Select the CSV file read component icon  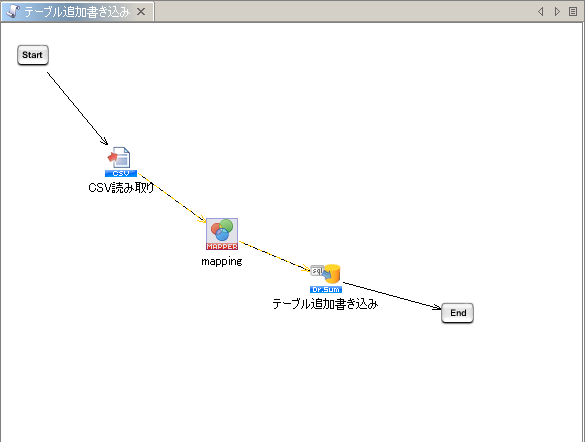pyautogui.click(x=121, y=162)
